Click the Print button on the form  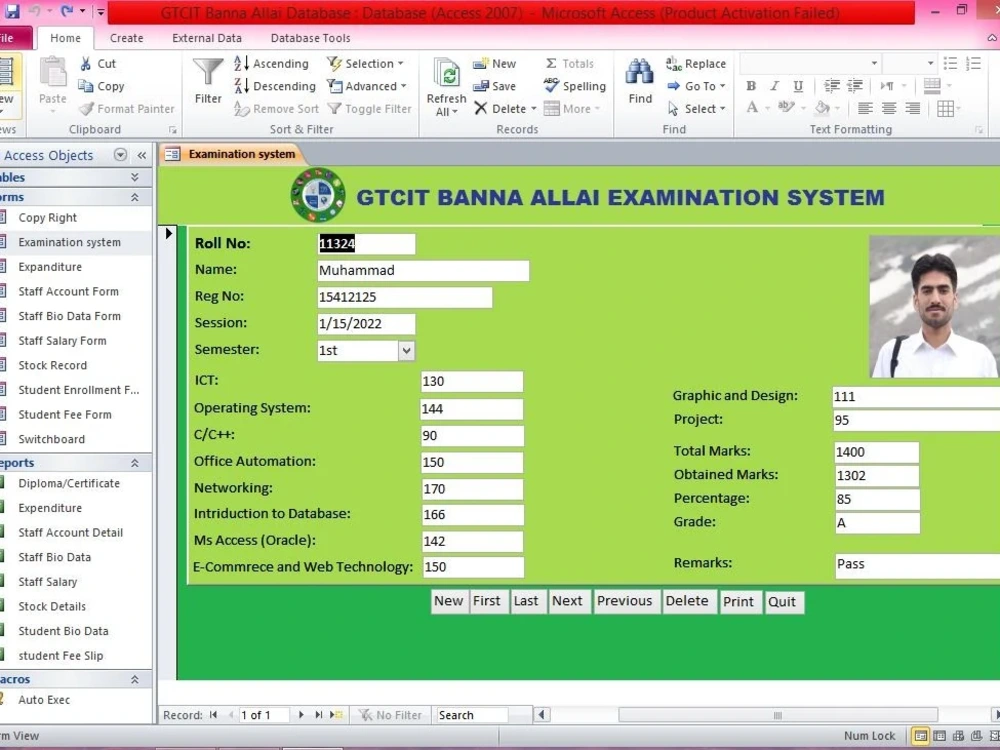[739, 601]
